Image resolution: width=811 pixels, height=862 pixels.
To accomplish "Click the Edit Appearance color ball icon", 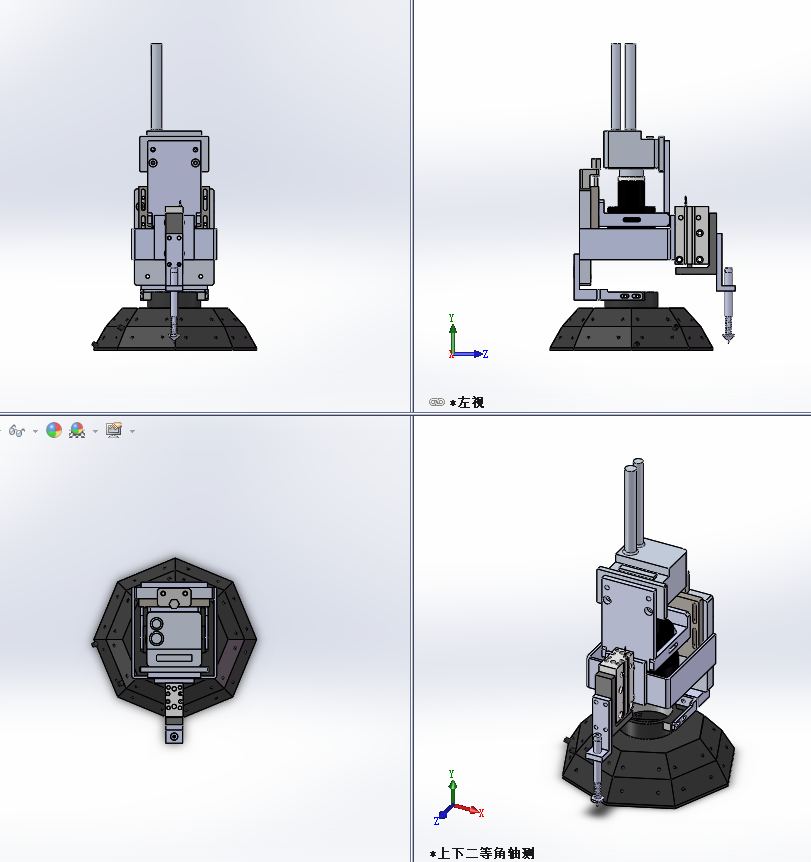I will [x=54, y=430].
